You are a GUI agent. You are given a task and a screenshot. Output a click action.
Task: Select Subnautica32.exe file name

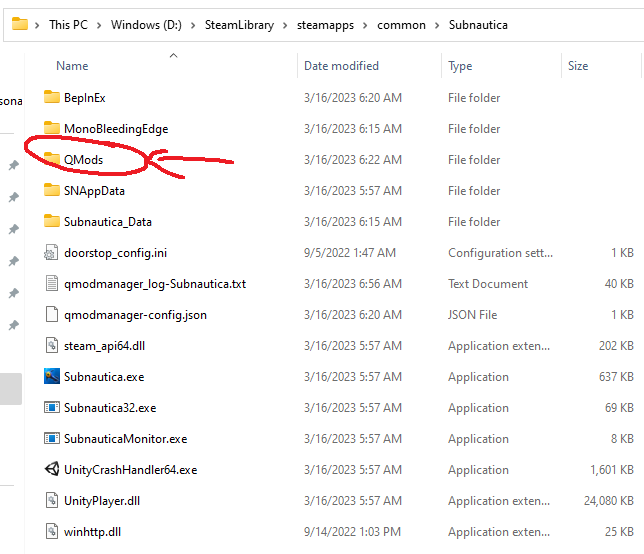pyautogui.click(x=110, y=408)
